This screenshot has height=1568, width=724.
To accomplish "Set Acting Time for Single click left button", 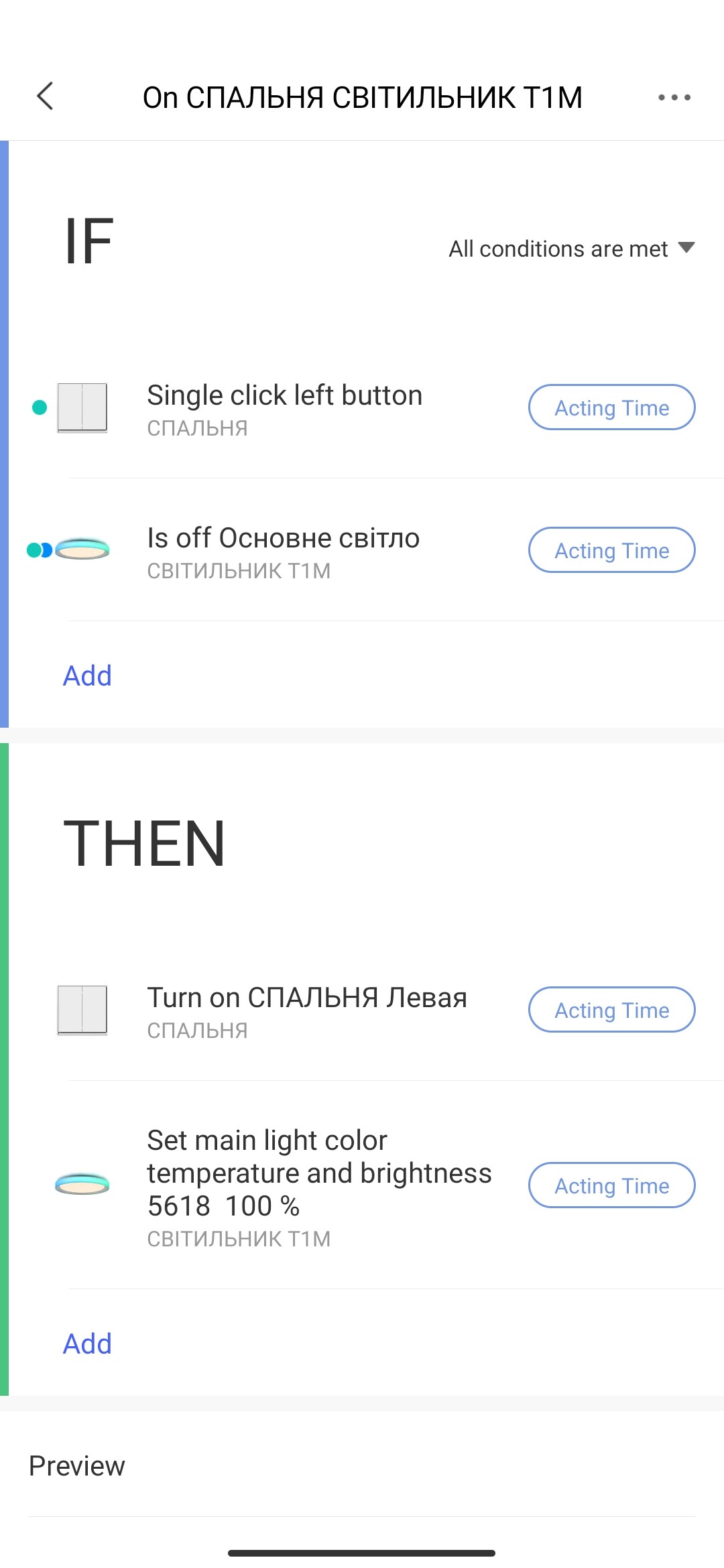I will click(x=611, y=407).
